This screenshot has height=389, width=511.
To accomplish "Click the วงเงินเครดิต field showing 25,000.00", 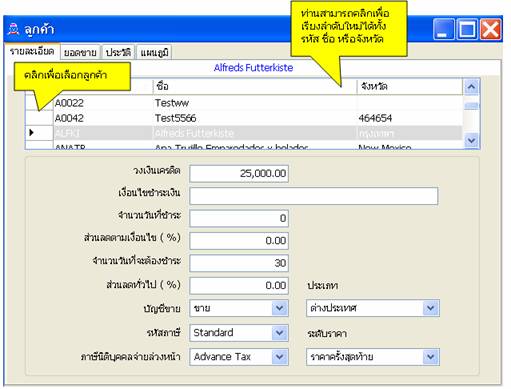I will 239,173.
